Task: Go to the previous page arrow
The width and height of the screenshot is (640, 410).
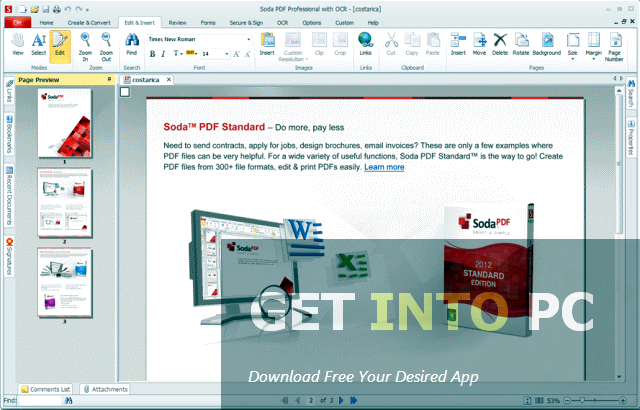Action: pos(297,401)
